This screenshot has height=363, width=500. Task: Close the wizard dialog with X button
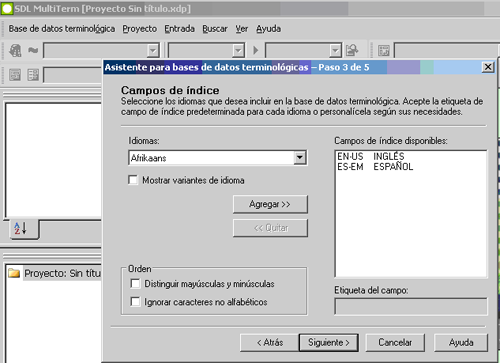click(488, 67)
